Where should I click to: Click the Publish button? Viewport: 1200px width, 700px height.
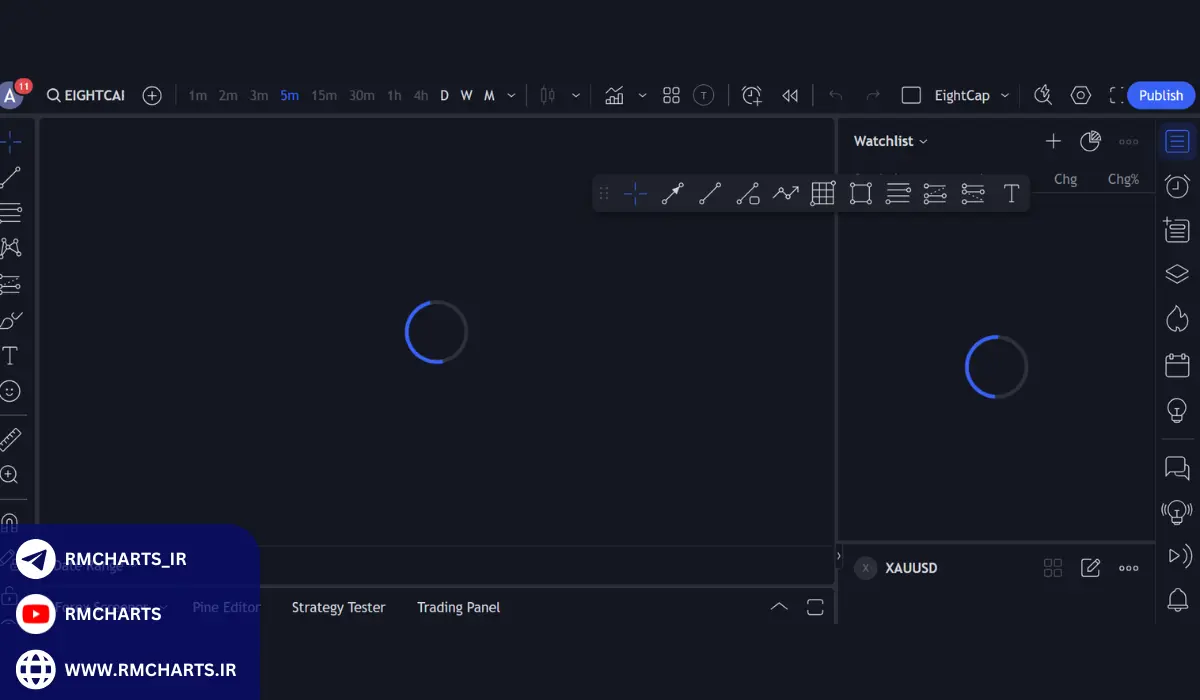coord(1160,96)
